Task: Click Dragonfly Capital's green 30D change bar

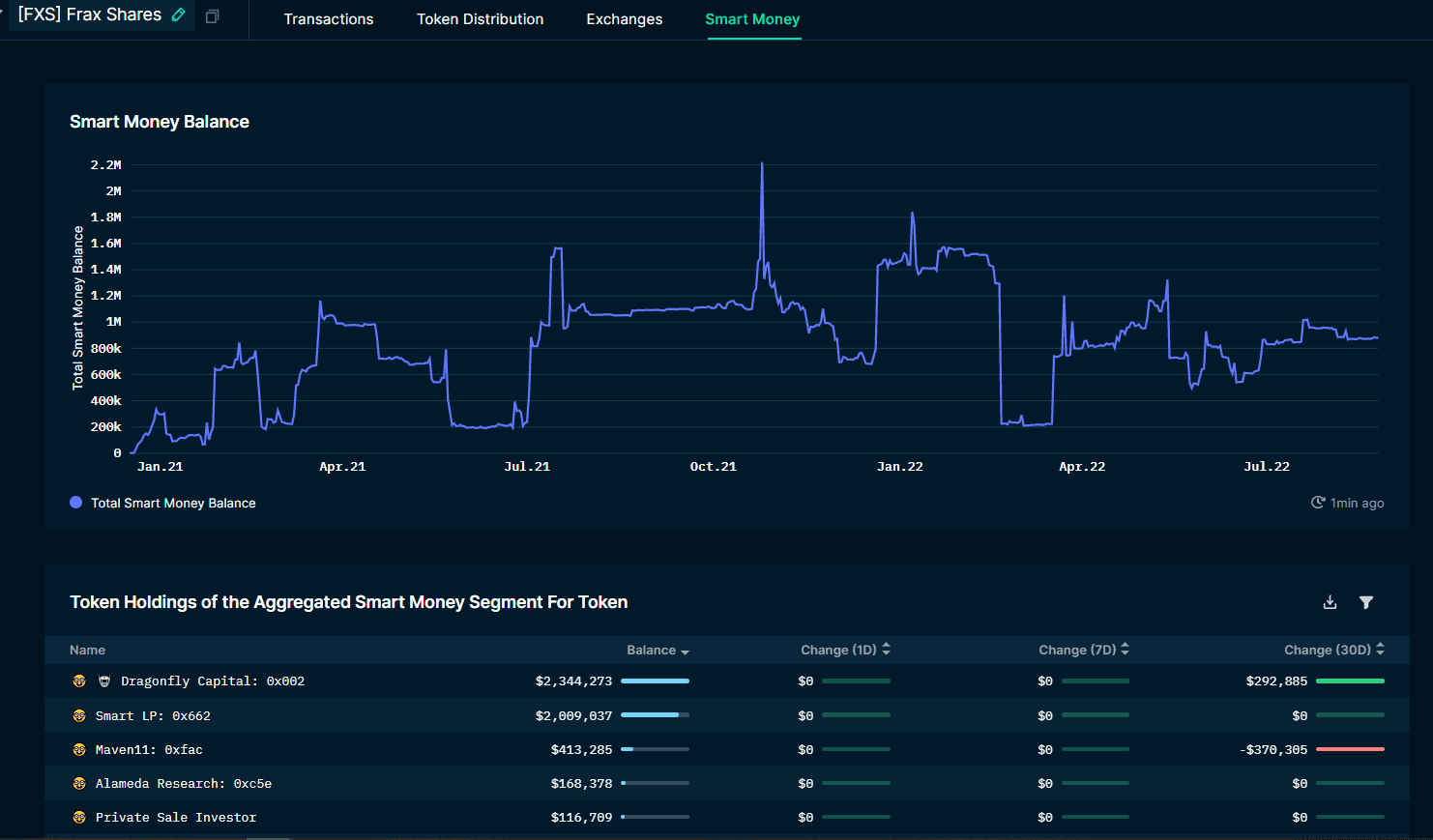Action: pos(1350,681)
